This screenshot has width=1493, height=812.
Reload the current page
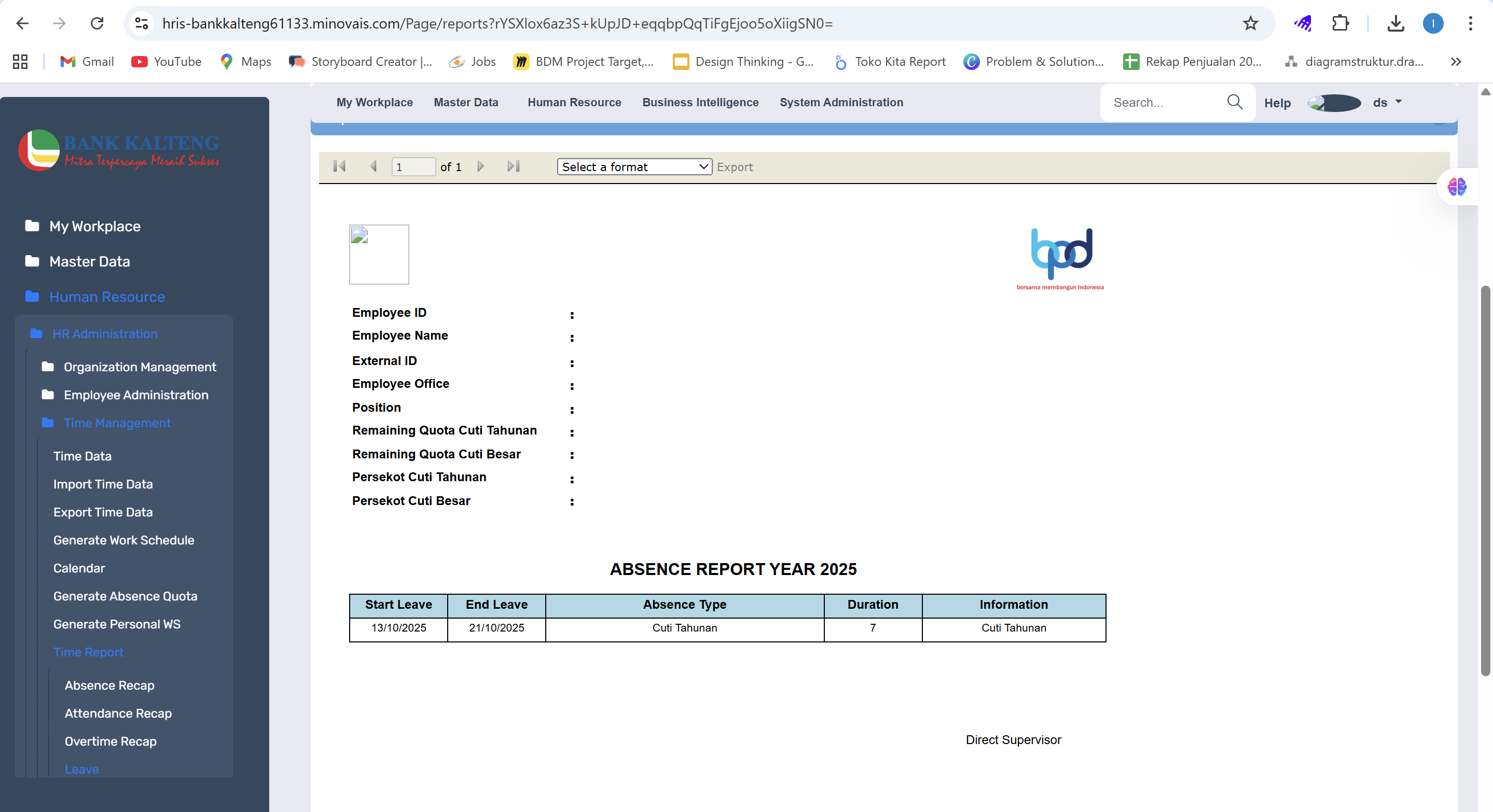click(x=98, y=24)
